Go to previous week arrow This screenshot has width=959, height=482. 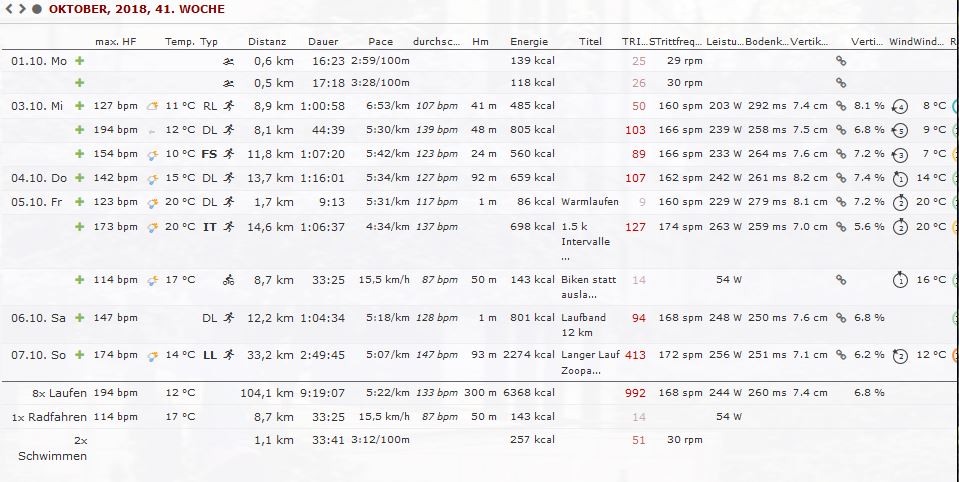pos(9,9)
